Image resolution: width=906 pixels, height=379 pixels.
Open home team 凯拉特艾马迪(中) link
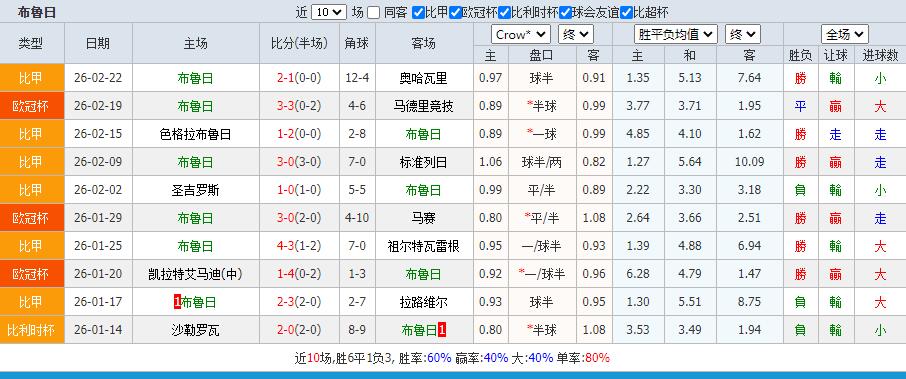(x=195, y=274)
